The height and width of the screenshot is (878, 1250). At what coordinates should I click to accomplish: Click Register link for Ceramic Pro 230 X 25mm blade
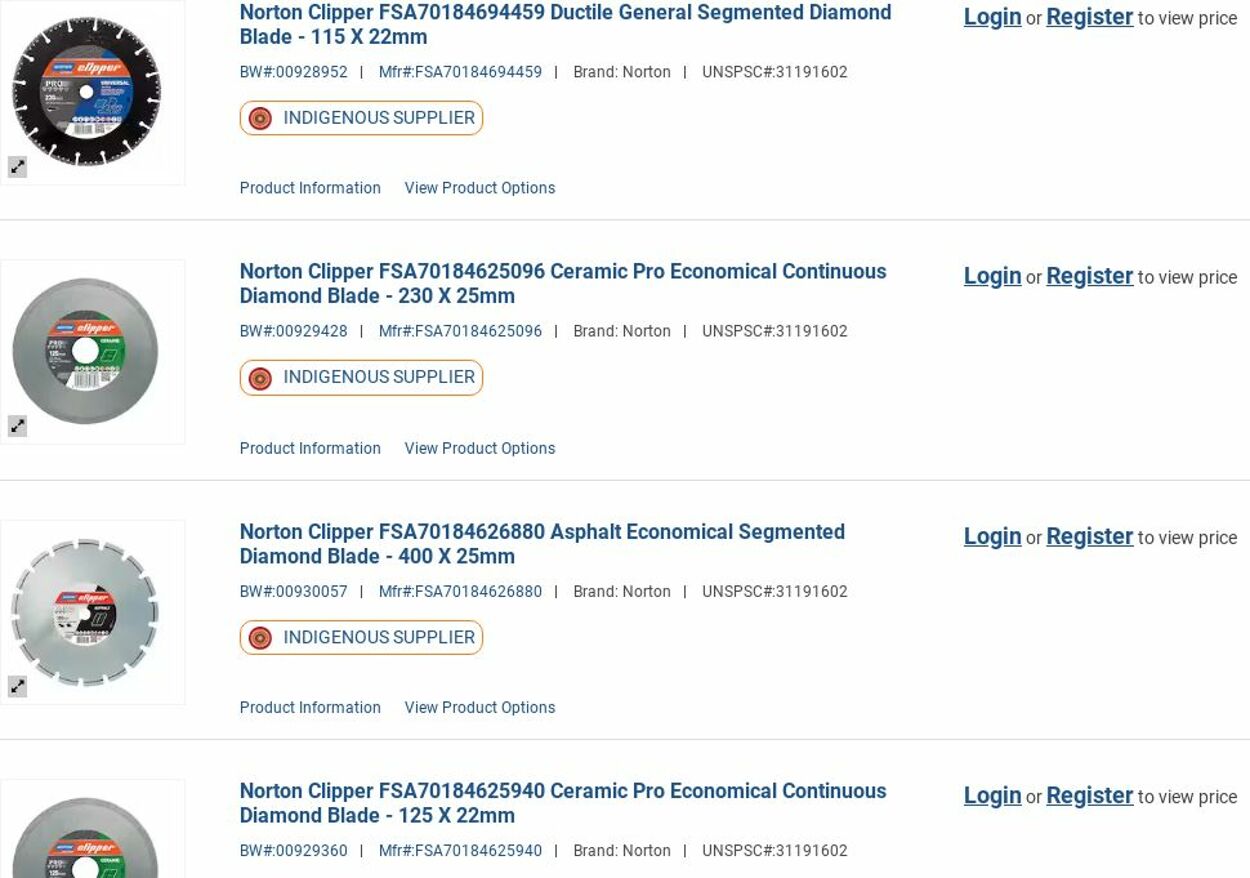pyautogui.click(x=1089, y=276)
